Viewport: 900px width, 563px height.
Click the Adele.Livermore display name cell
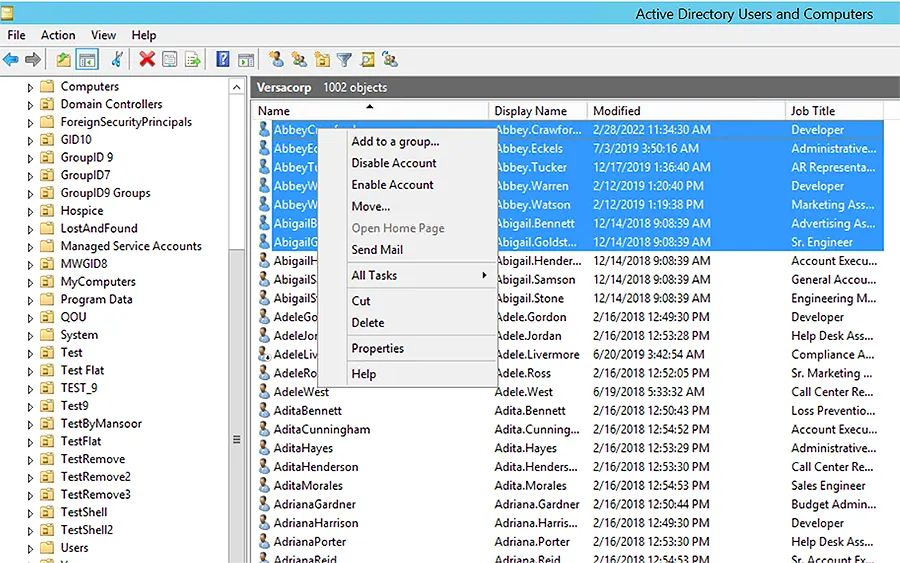[x=537, y=354]
